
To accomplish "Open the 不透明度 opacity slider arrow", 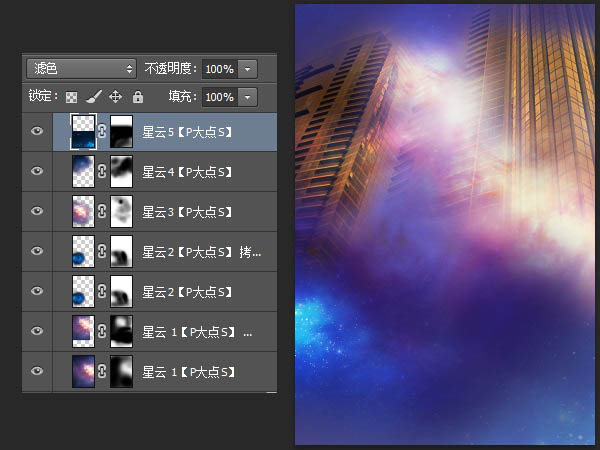I will tap(248, 69).
